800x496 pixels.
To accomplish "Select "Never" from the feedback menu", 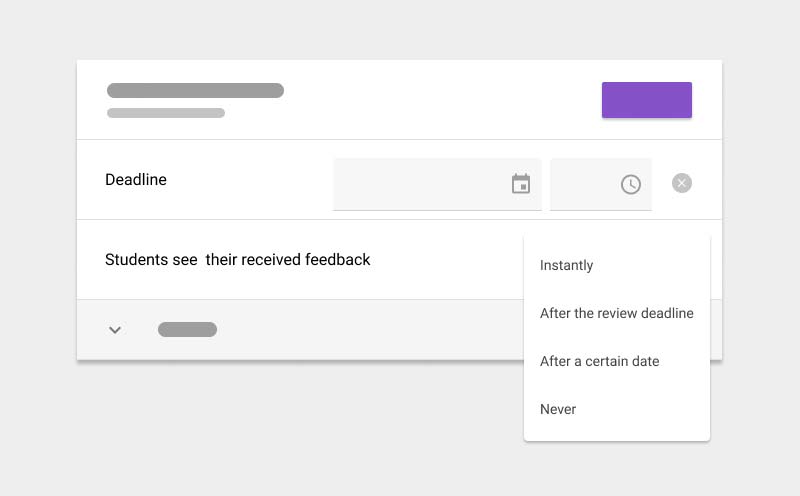I will click(558, 409).
